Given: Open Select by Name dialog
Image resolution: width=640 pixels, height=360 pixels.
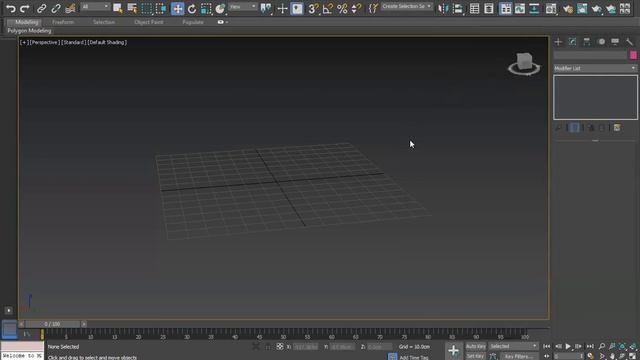Looking at the screenshot, I should click(x=132, y=8).
